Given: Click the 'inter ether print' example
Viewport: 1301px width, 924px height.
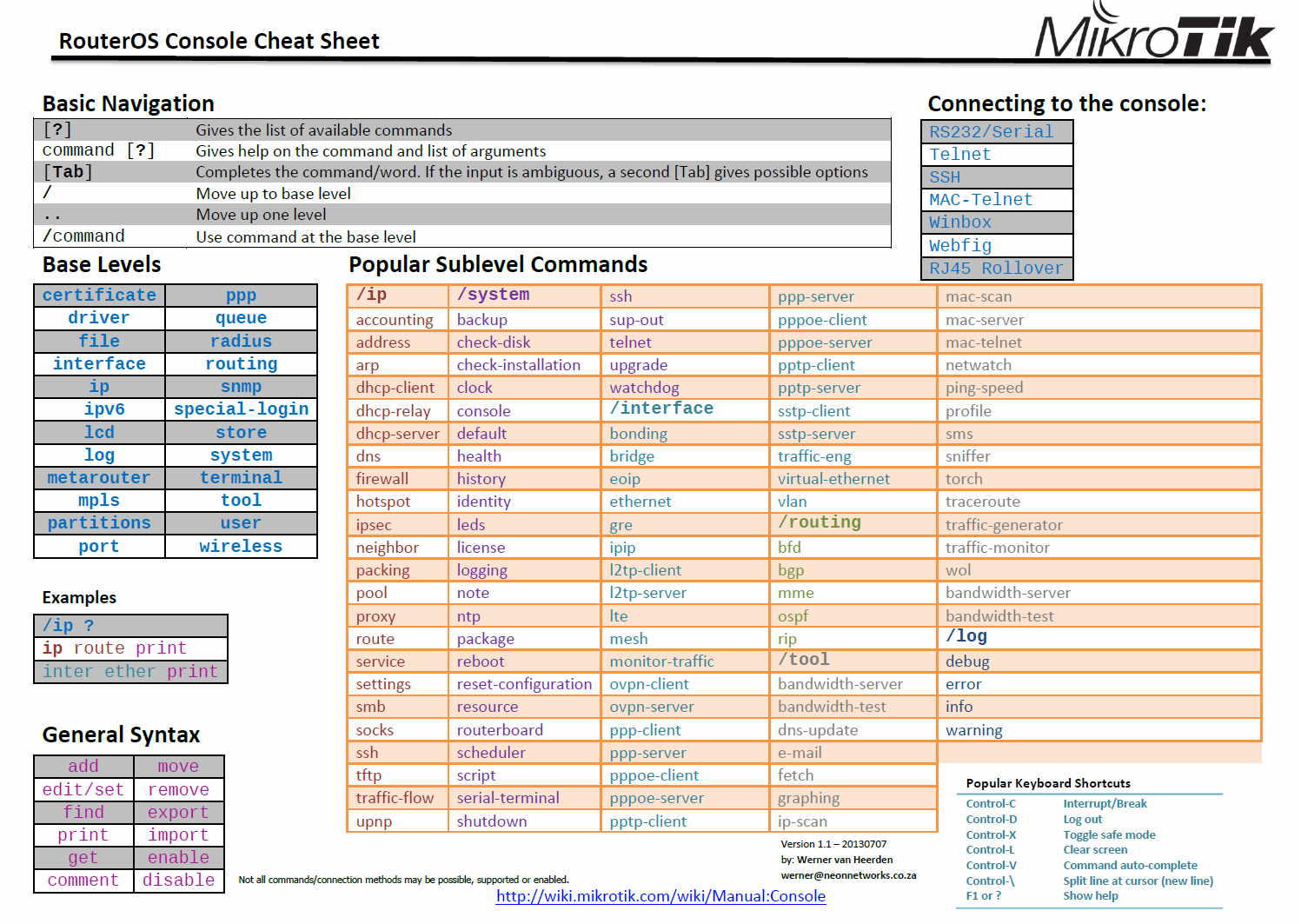Looking at the screenshot, I should click(x=130, y=672).
